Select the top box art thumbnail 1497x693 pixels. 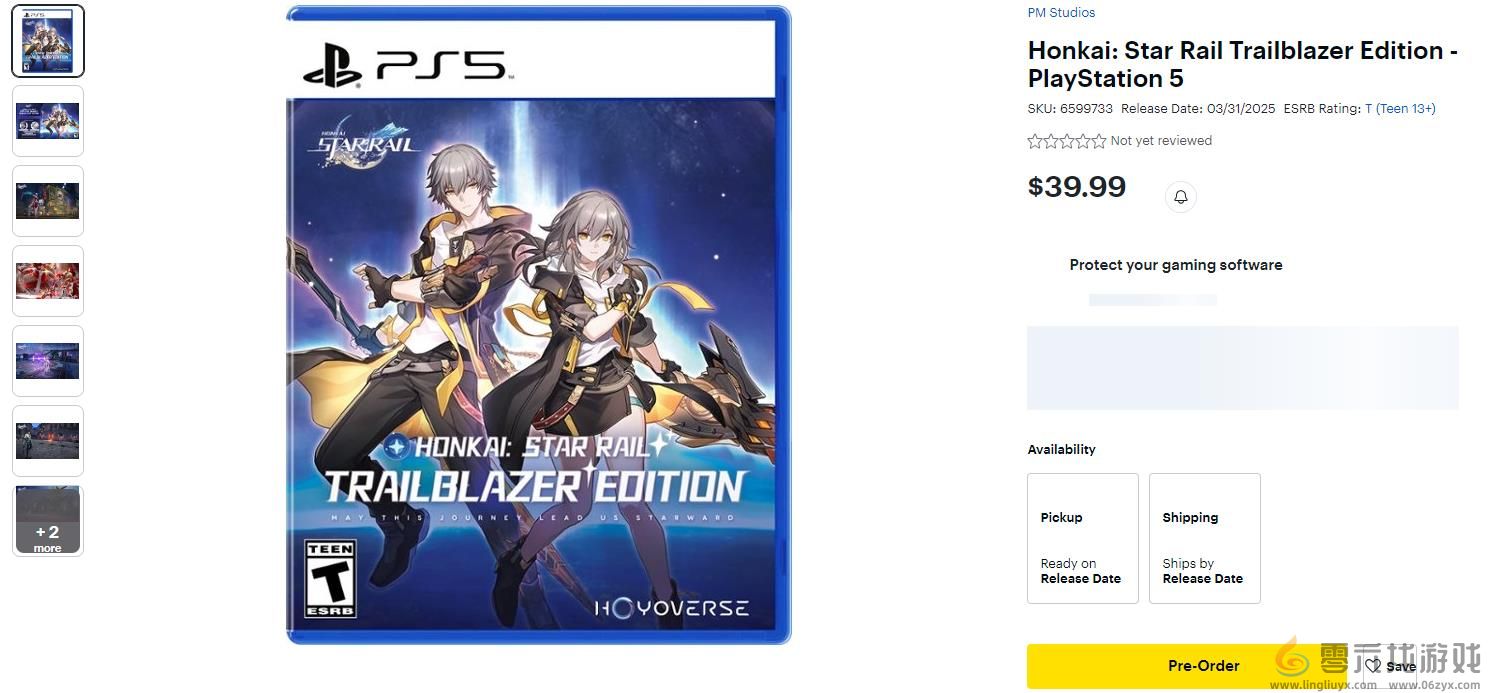[x=47, y=40]
